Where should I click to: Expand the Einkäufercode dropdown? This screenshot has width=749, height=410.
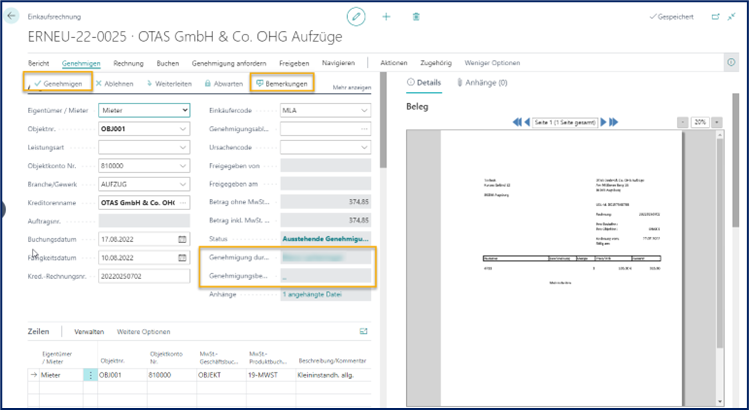pyautogui.click(x=365, y=110)
